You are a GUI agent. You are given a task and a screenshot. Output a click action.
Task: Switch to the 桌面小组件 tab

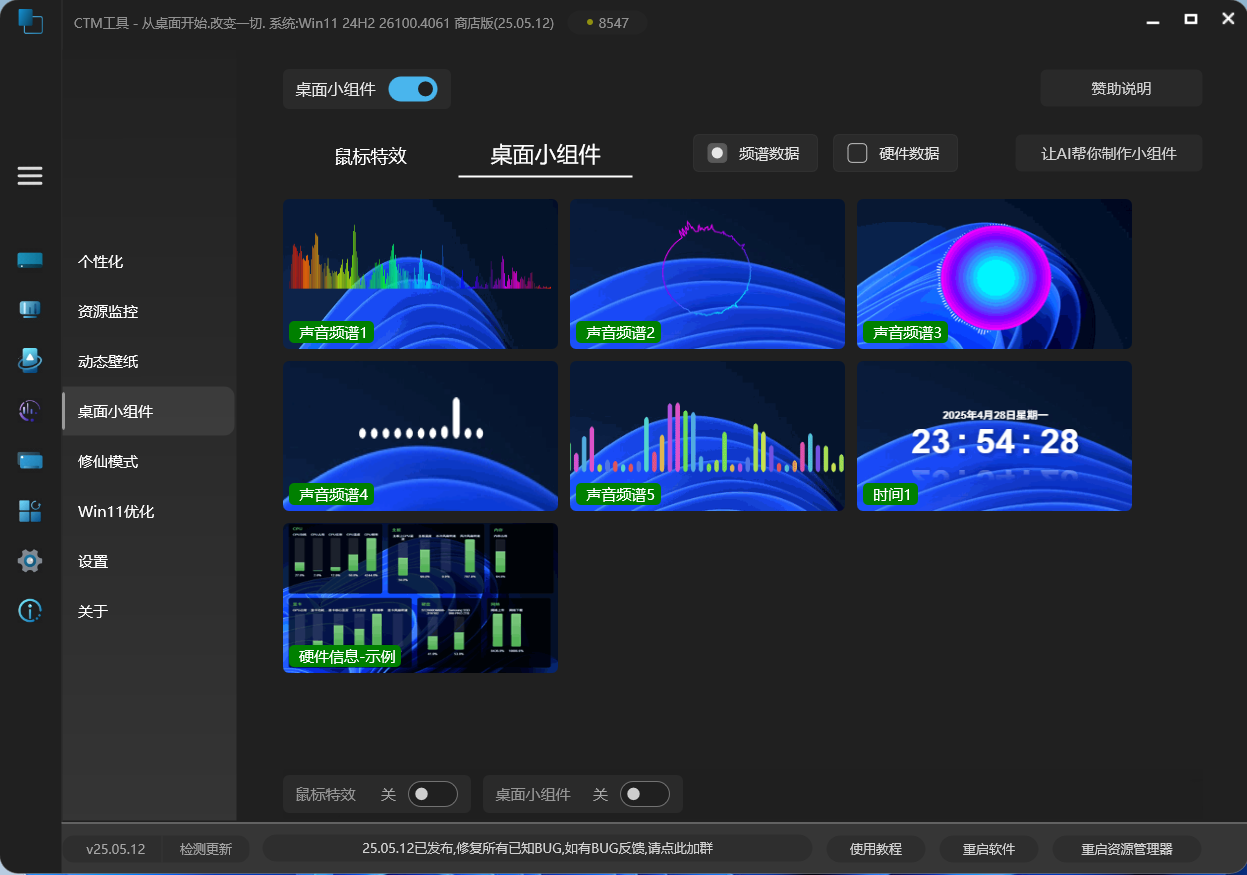(x=545, y=155)
